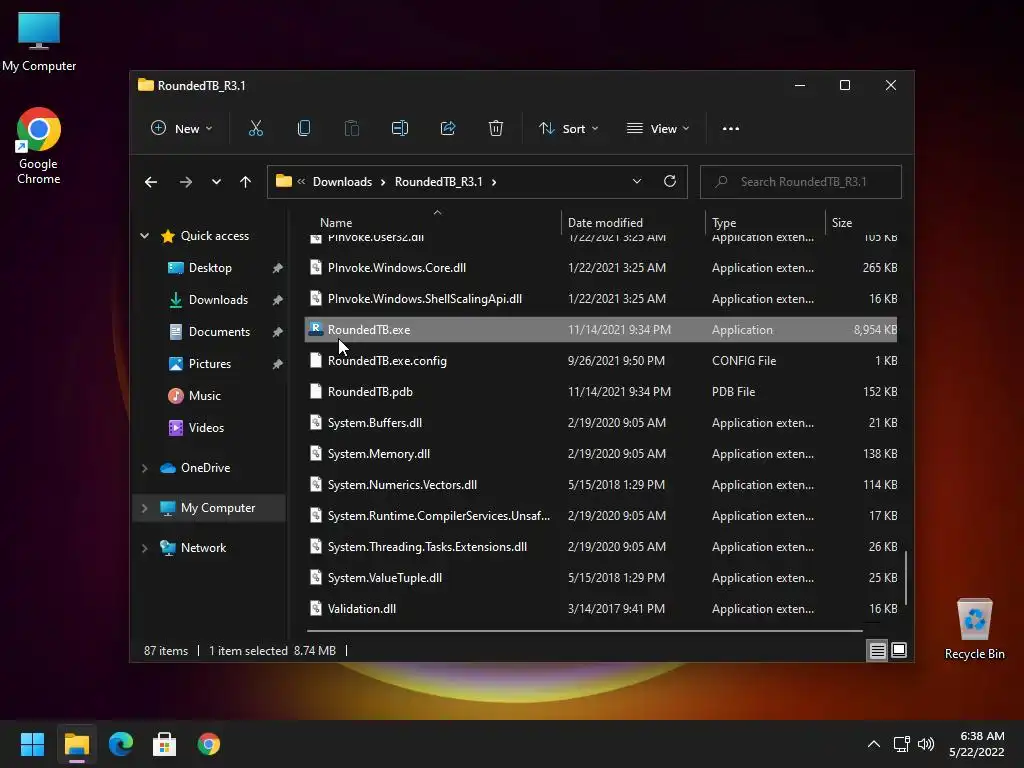Collapse the Quick access tree
The height and width of the screenshot is (768, 1024).
click(144, 236)
